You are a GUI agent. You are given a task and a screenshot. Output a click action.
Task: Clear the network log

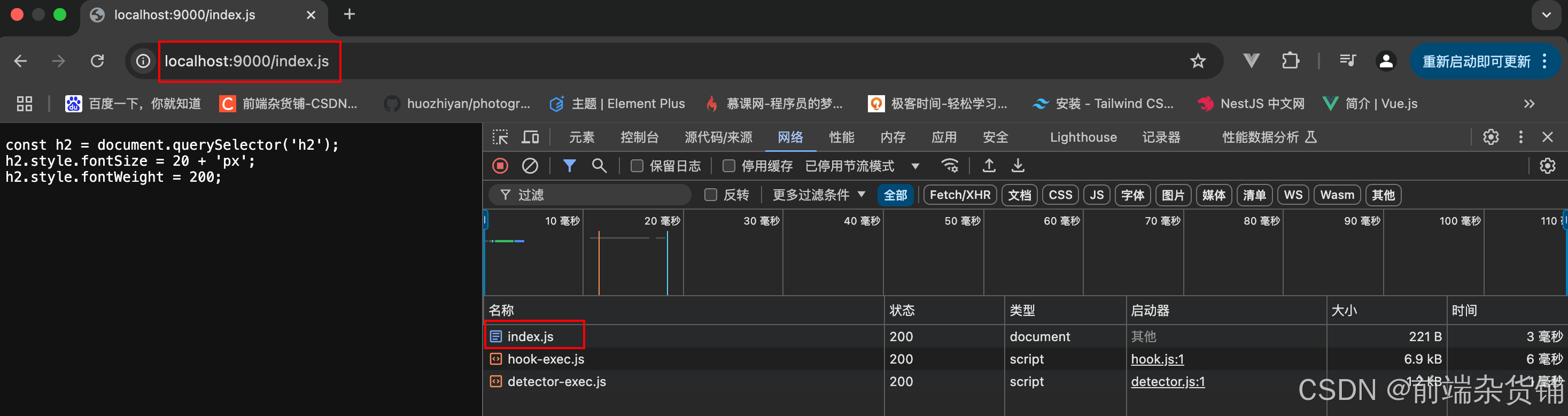click(x=530, y=166)
